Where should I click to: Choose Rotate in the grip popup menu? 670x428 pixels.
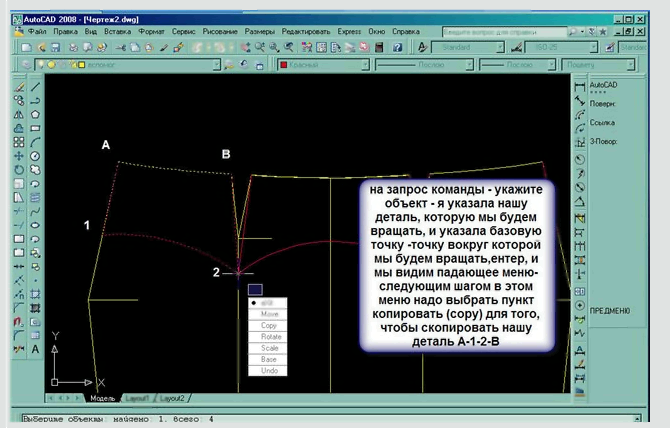(269, 336)
